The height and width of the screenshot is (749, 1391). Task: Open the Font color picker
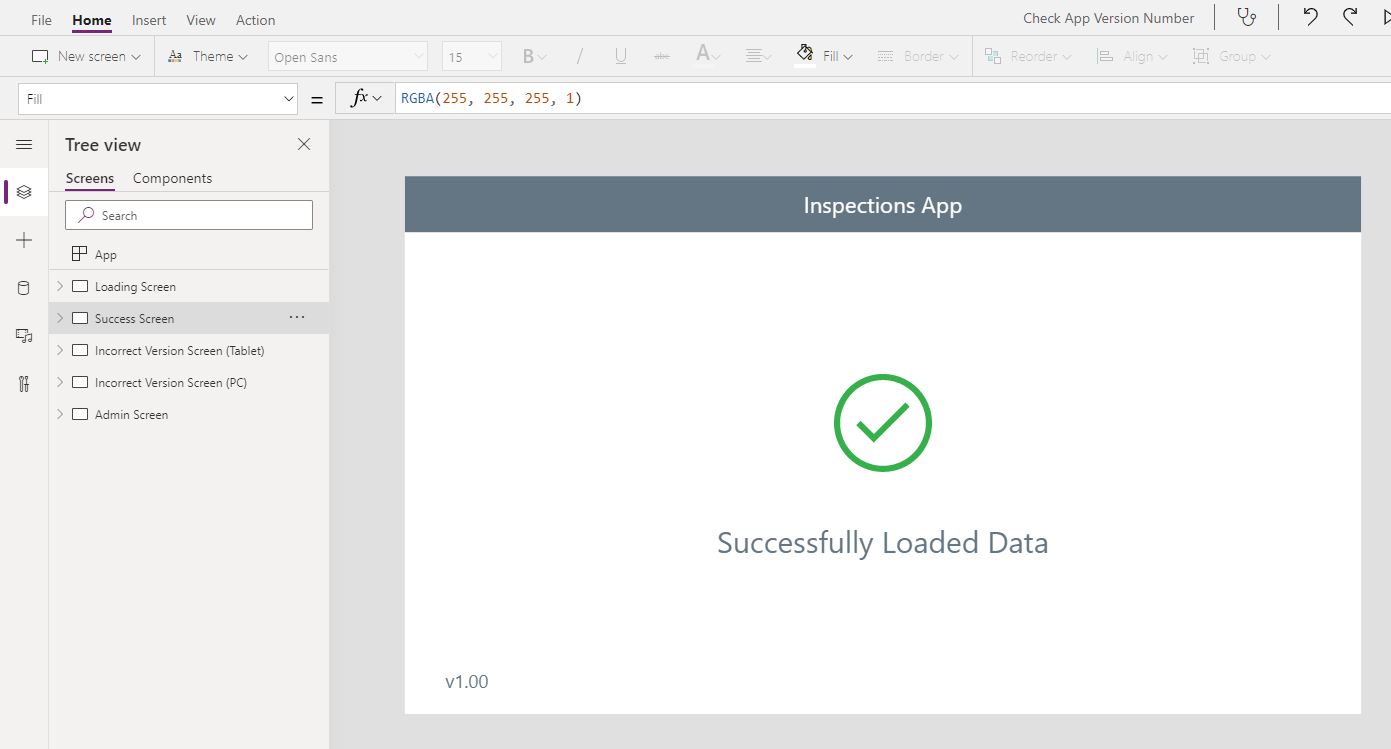(x=706, y=56)
